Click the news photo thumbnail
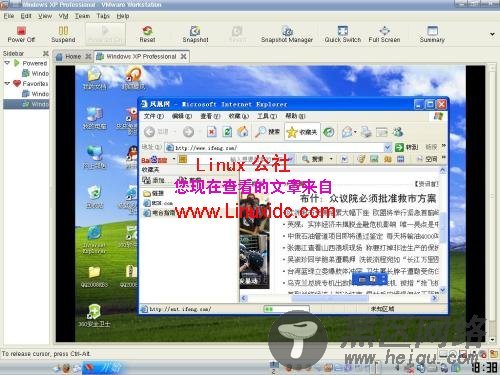Viewport: 500px width, 375px height. click(254, 242)
